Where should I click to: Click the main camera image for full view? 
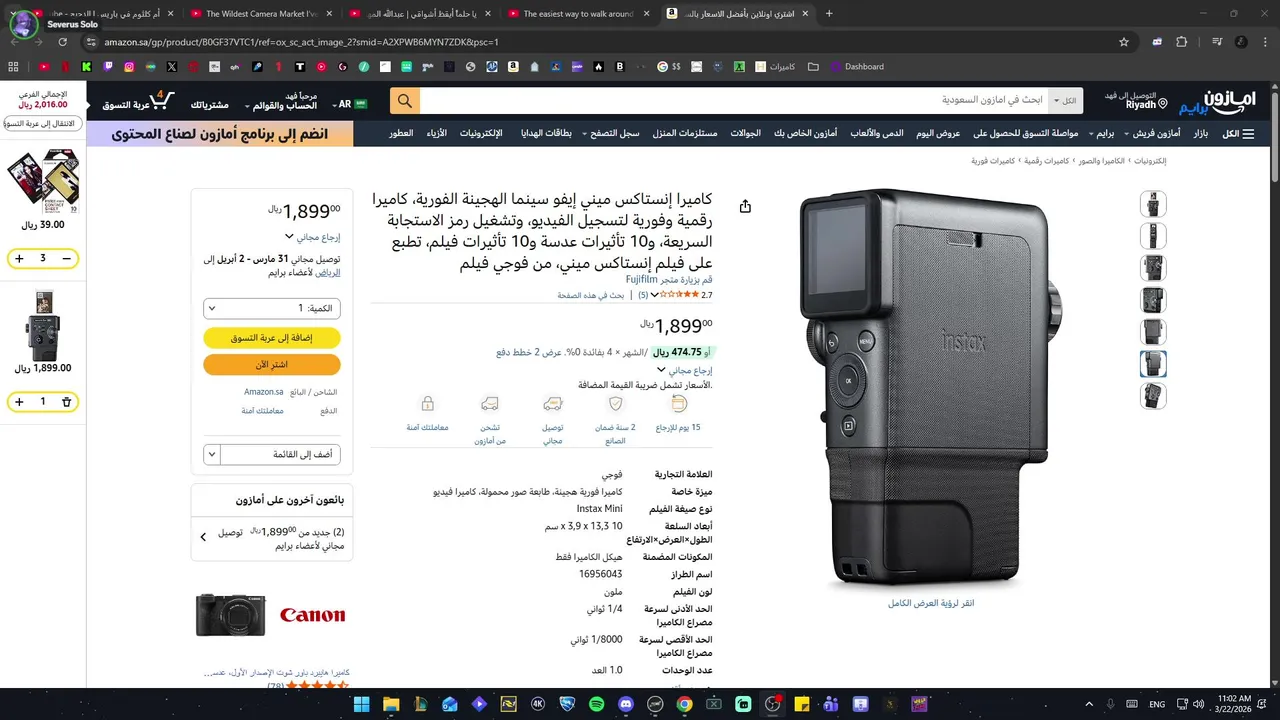click(929, 388)
